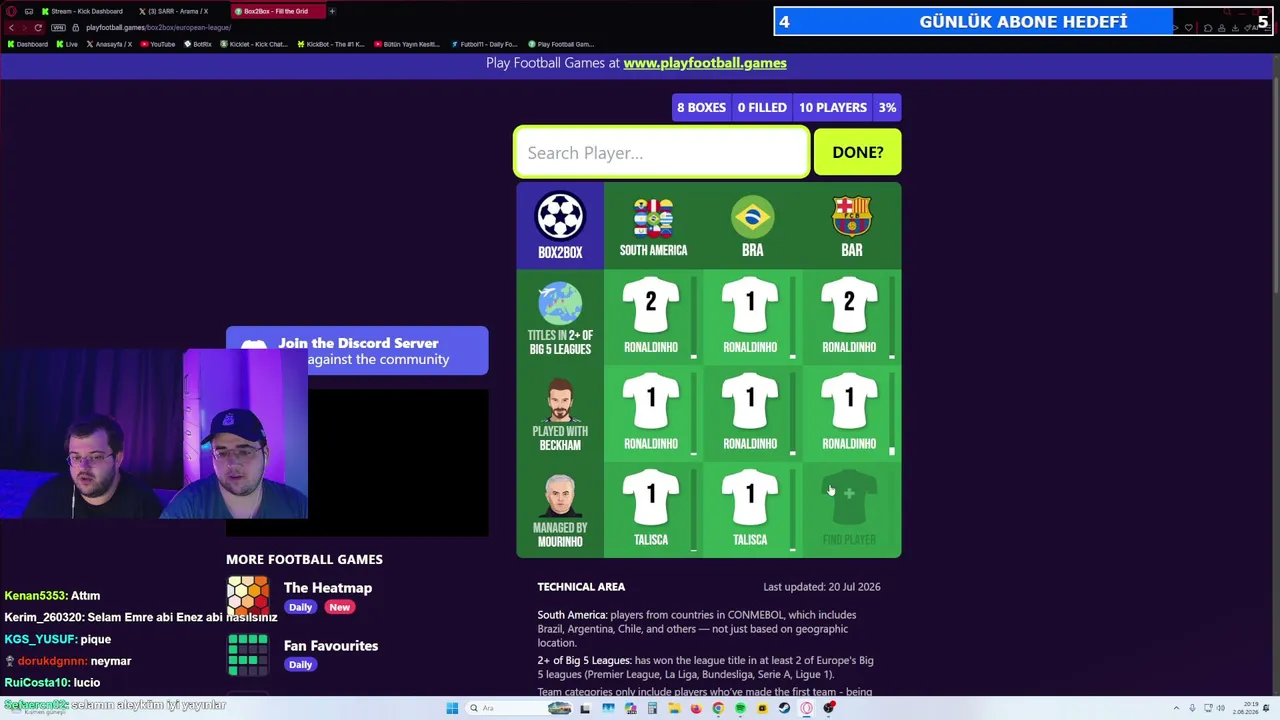Click the 'Played with Beckham' portrait
The image size is (1280, 720).
pyautogui.click(x=560, y=400)
